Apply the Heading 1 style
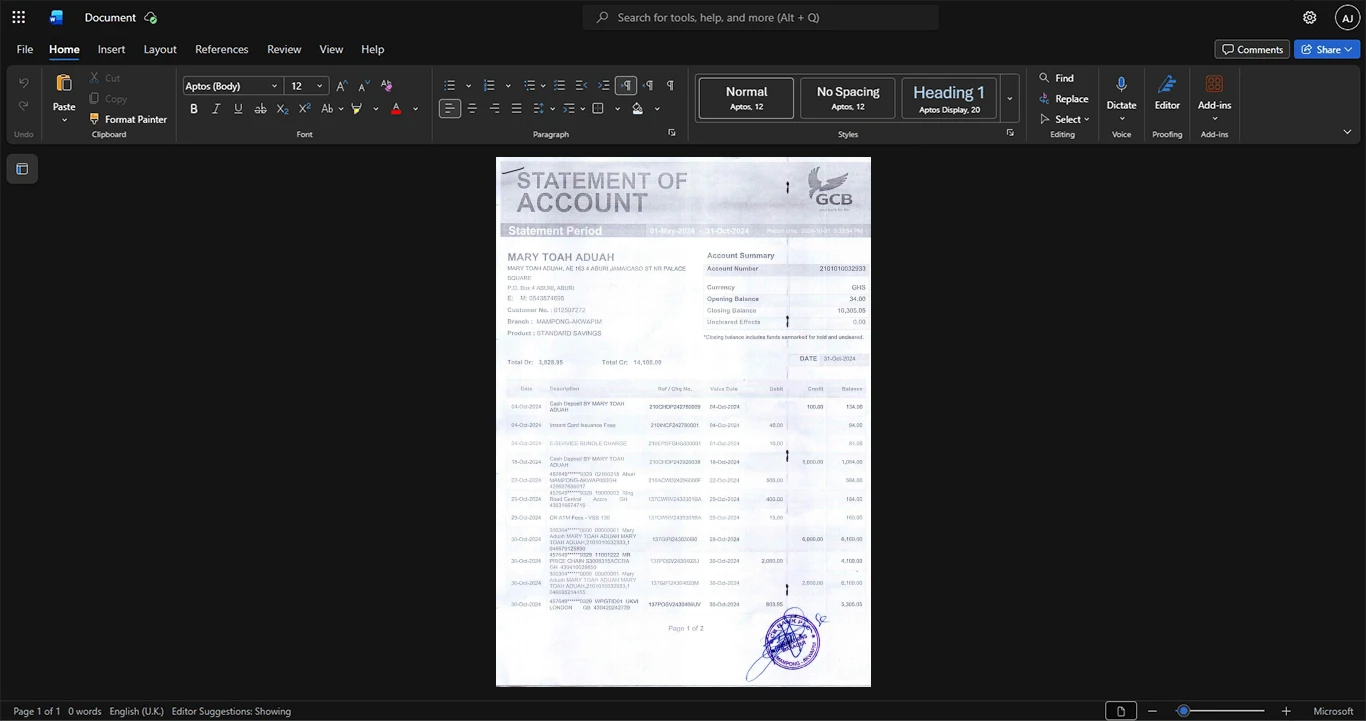This screenshot has width=1366, height=721. [949, 98]
